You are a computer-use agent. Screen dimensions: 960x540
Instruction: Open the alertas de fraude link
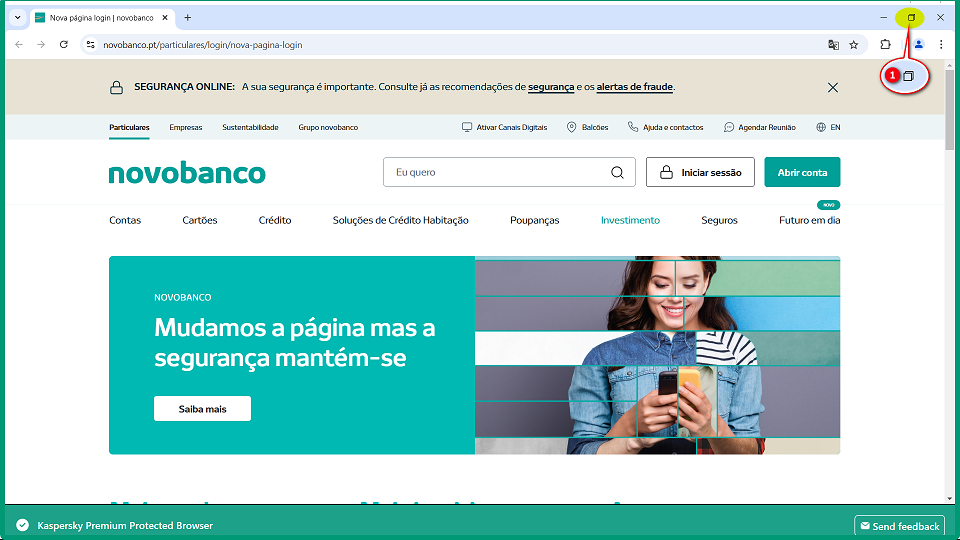634,87
